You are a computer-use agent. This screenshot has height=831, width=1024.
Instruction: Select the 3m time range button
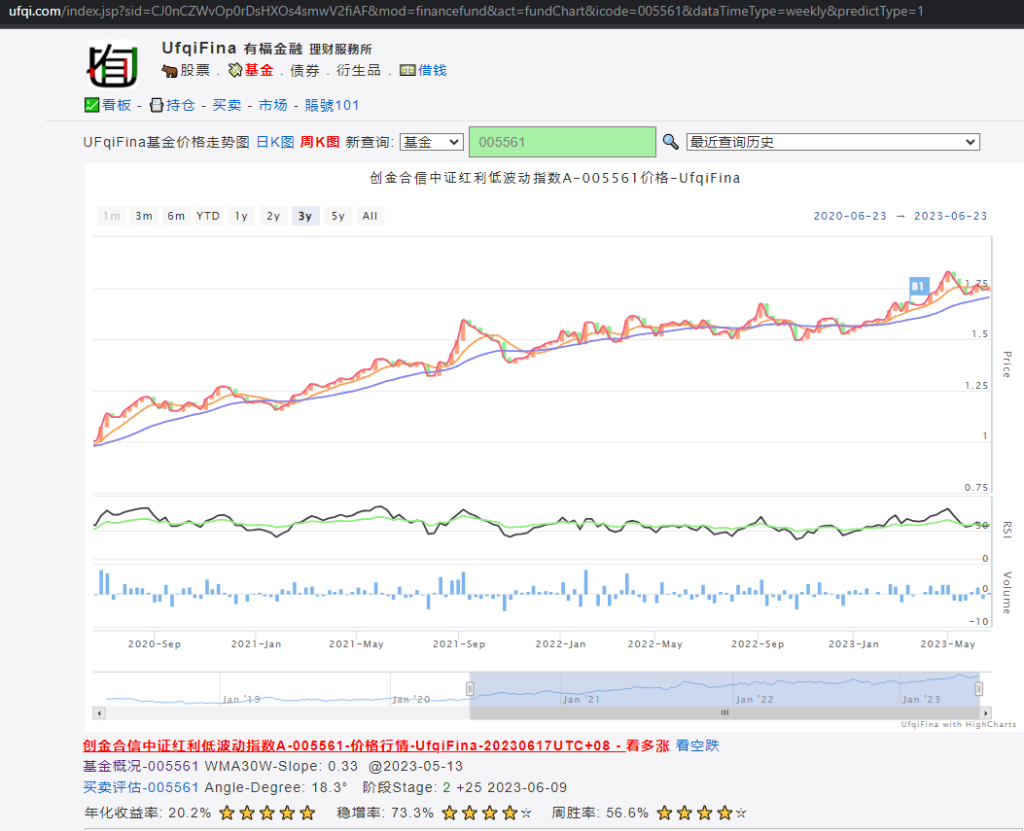(144, 216)
